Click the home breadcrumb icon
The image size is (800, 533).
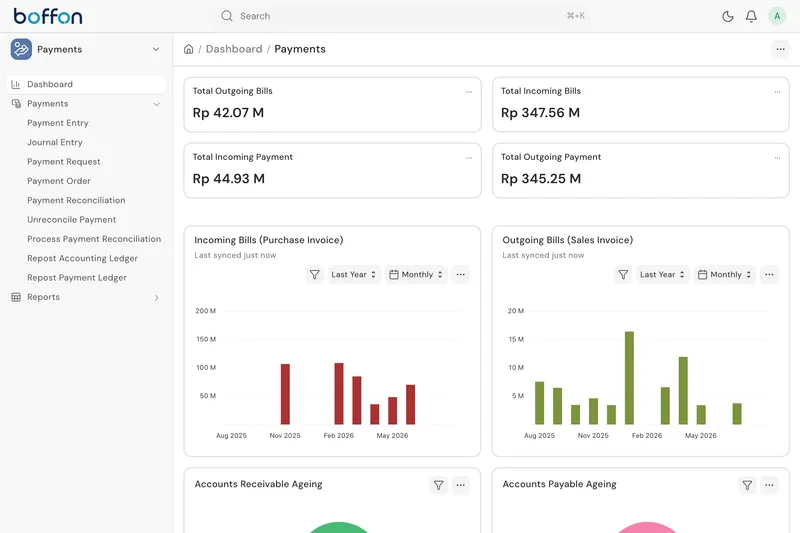(x=188, y=49)
